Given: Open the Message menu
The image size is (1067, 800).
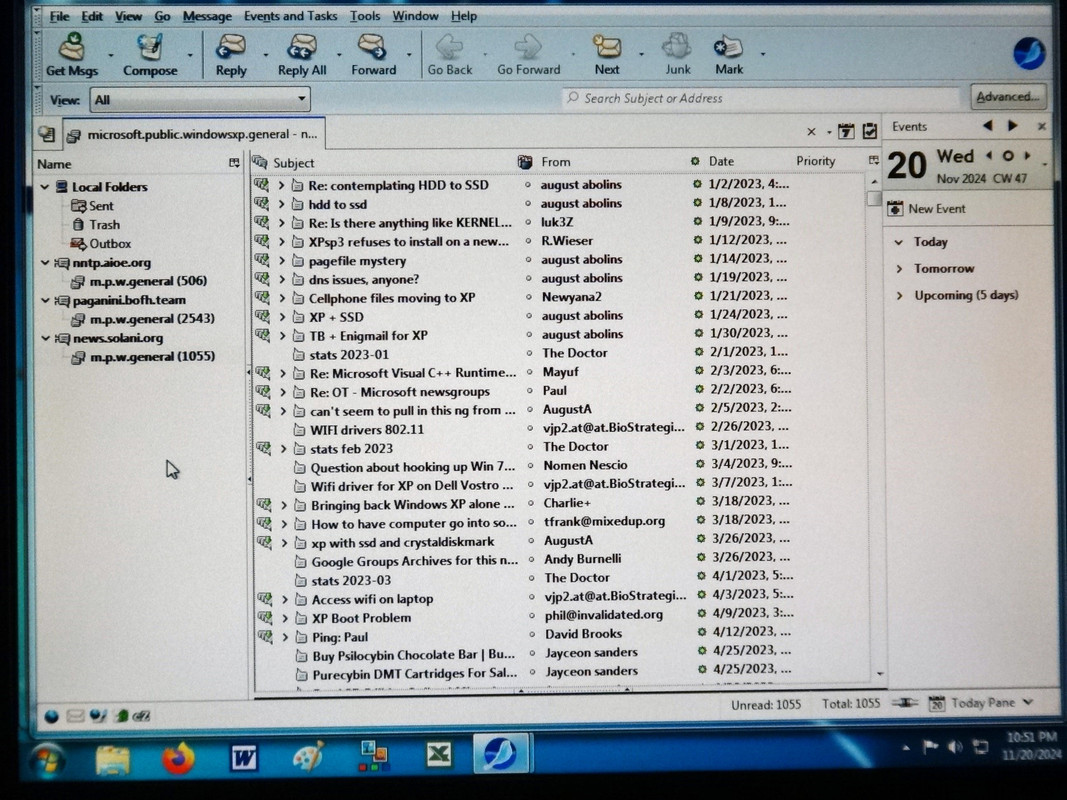Looking at the screenshot, I should point(207,16).
